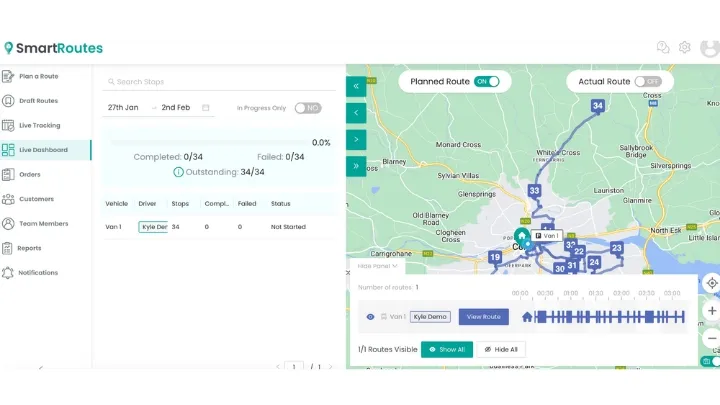720x405 pixels.
Task: Click the van icon in route row
Action: 383,317
